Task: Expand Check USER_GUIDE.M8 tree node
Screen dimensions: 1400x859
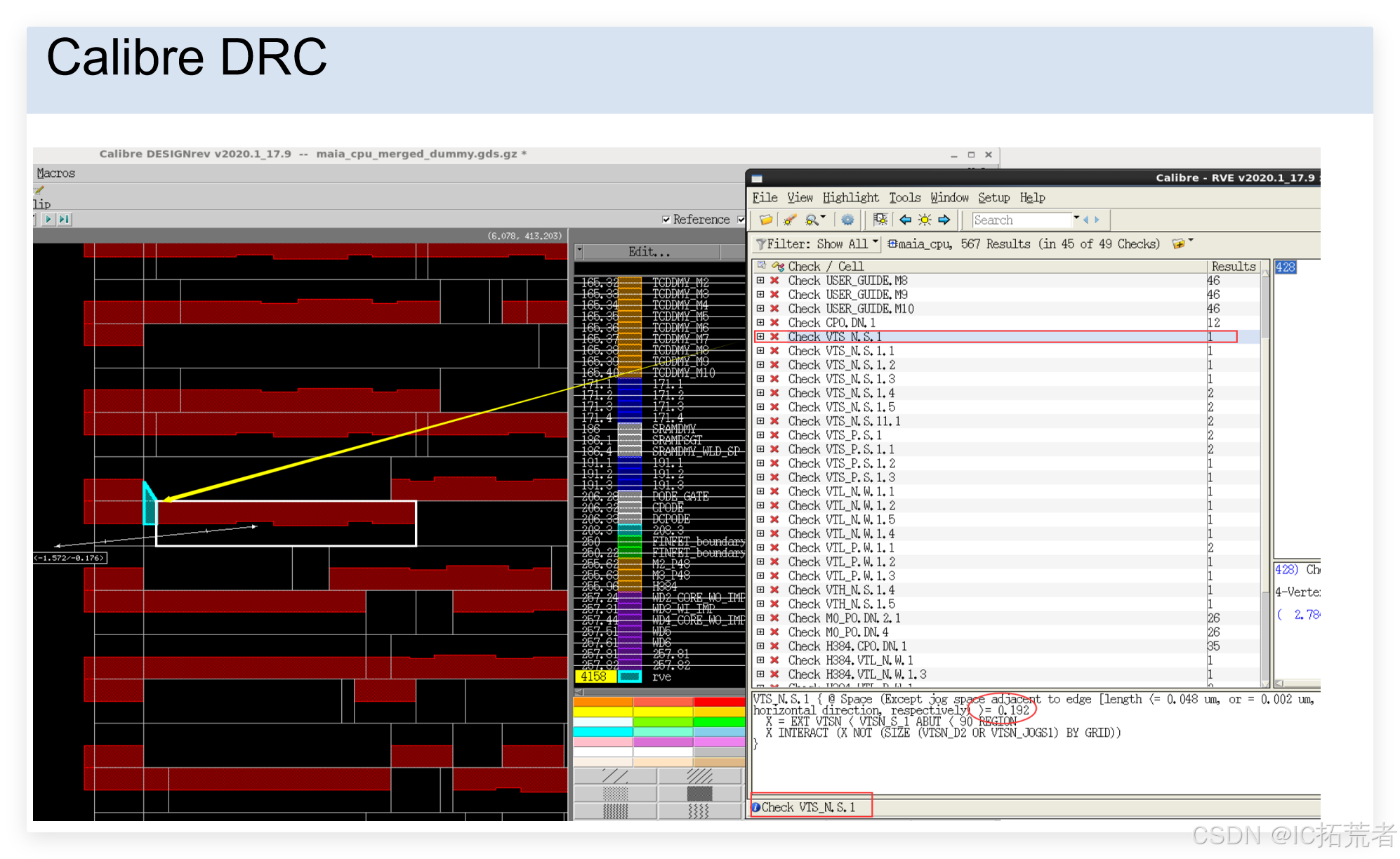Action: 760,280
